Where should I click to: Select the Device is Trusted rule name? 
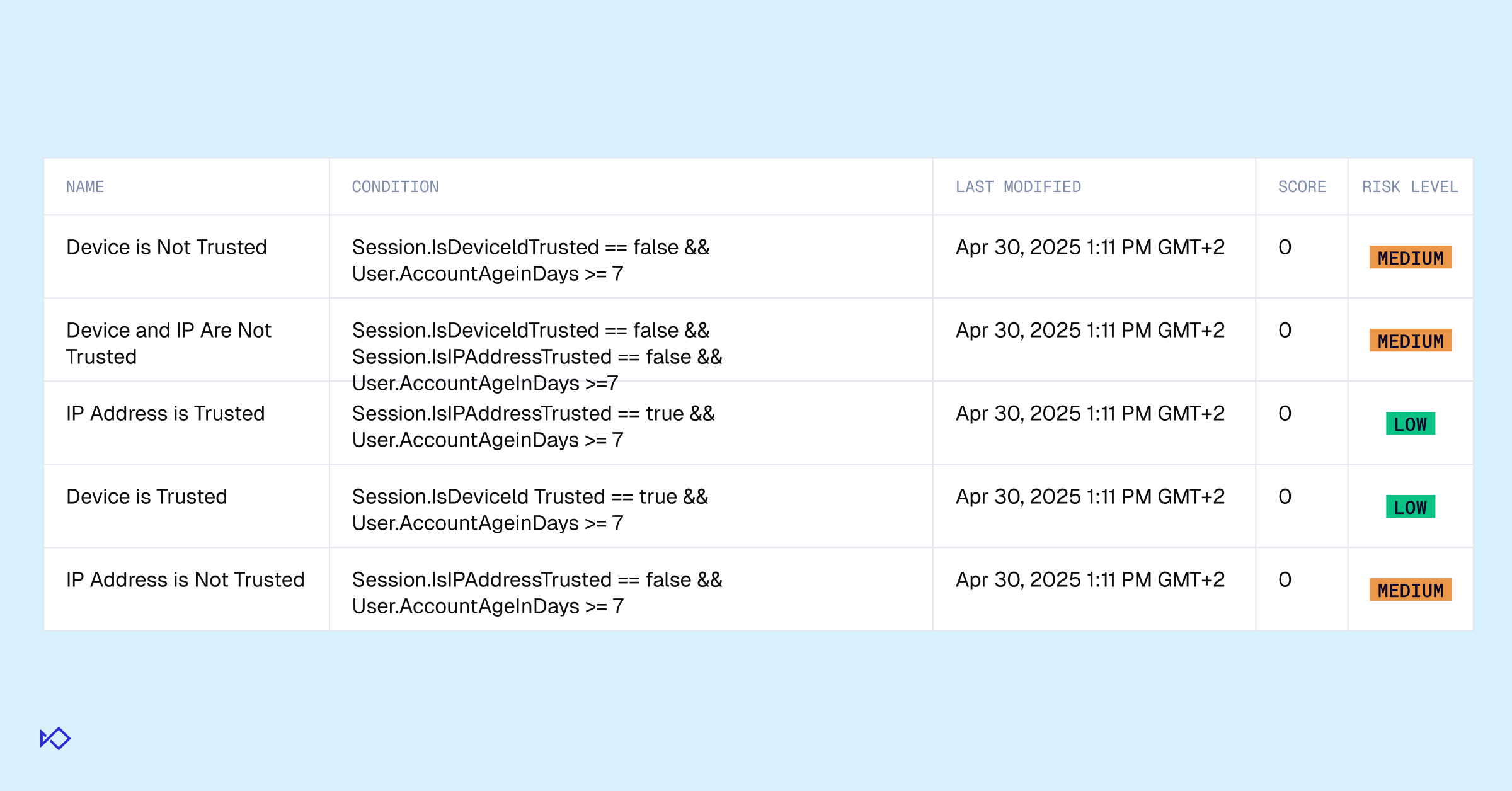(146, 496)
